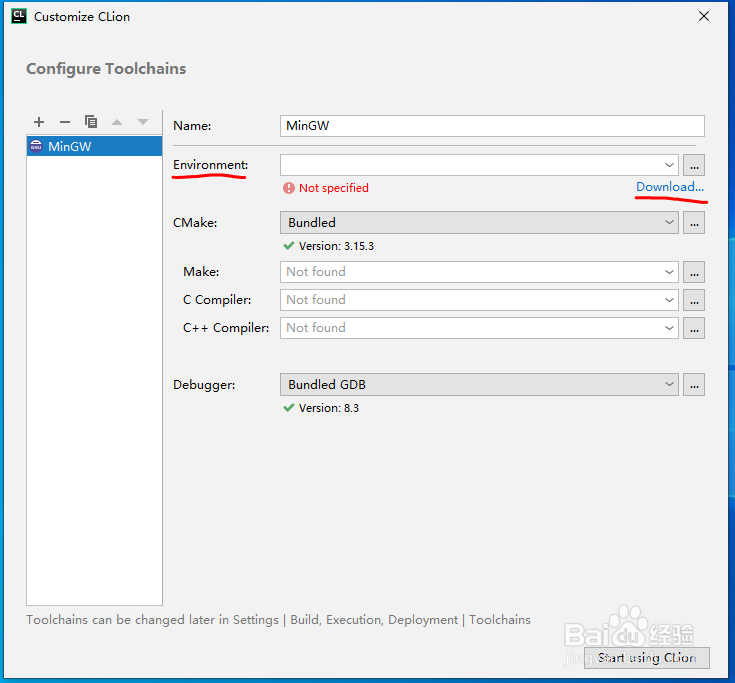Screen dimensions: 735x683
Task: Open the Debugger Bundled GDB dropdown
Action: [479, 384]
